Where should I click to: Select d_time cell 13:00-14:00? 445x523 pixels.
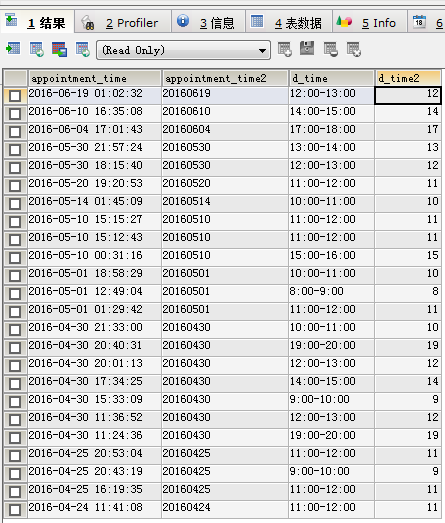[331, 150]
